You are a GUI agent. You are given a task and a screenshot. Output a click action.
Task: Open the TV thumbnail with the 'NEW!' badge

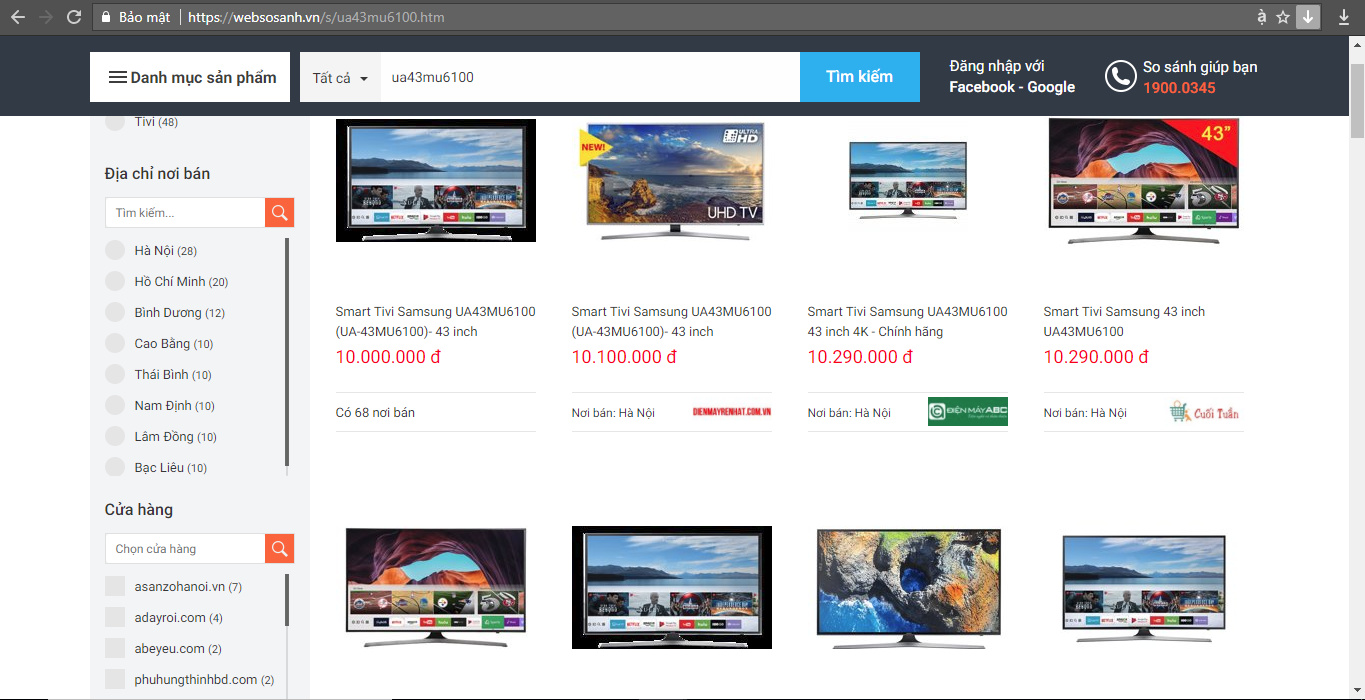671,180
